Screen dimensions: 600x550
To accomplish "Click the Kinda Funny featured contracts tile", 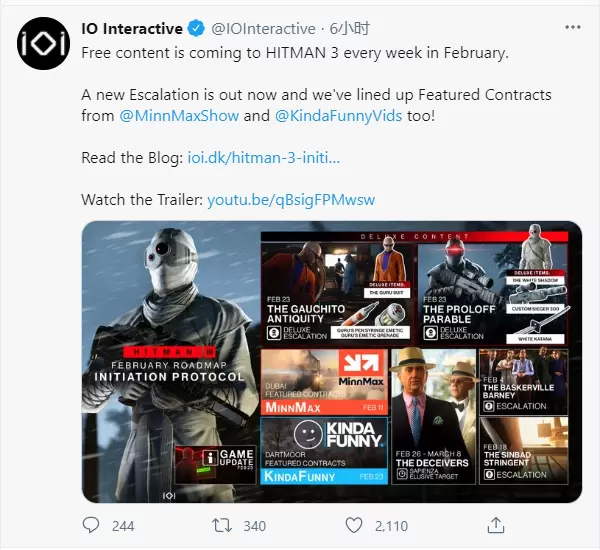I will point(324,451).
